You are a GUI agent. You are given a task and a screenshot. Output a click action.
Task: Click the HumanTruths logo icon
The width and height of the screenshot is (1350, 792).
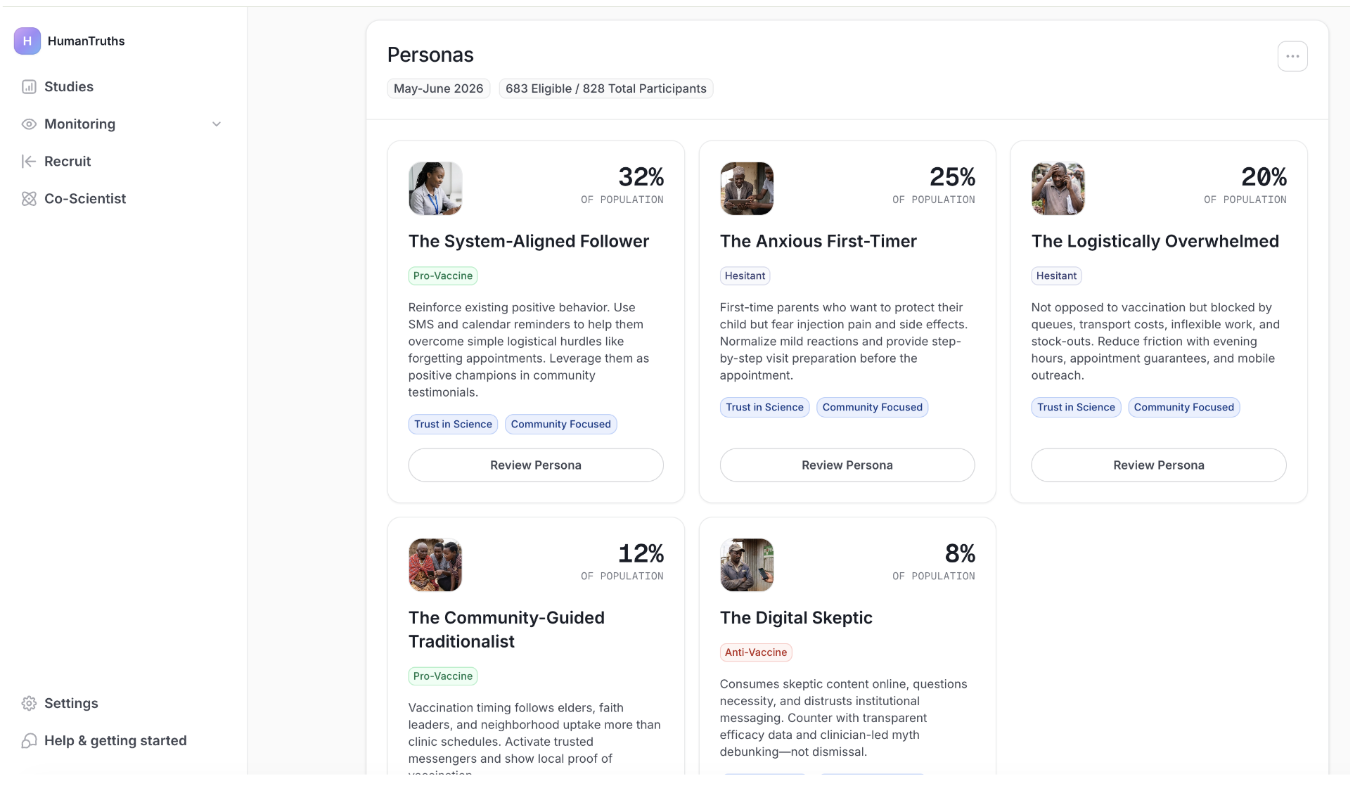[x=27, y=41]
